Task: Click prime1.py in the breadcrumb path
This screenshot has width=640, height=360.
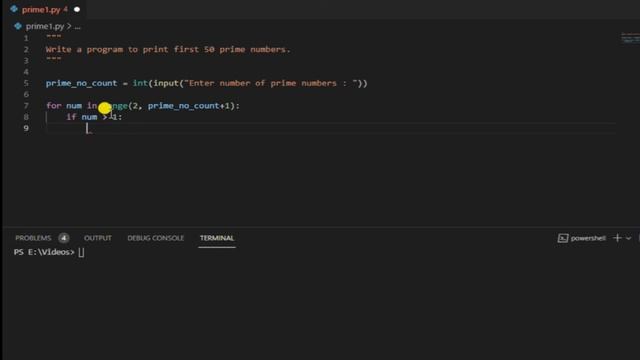Action: click(45, 26)
